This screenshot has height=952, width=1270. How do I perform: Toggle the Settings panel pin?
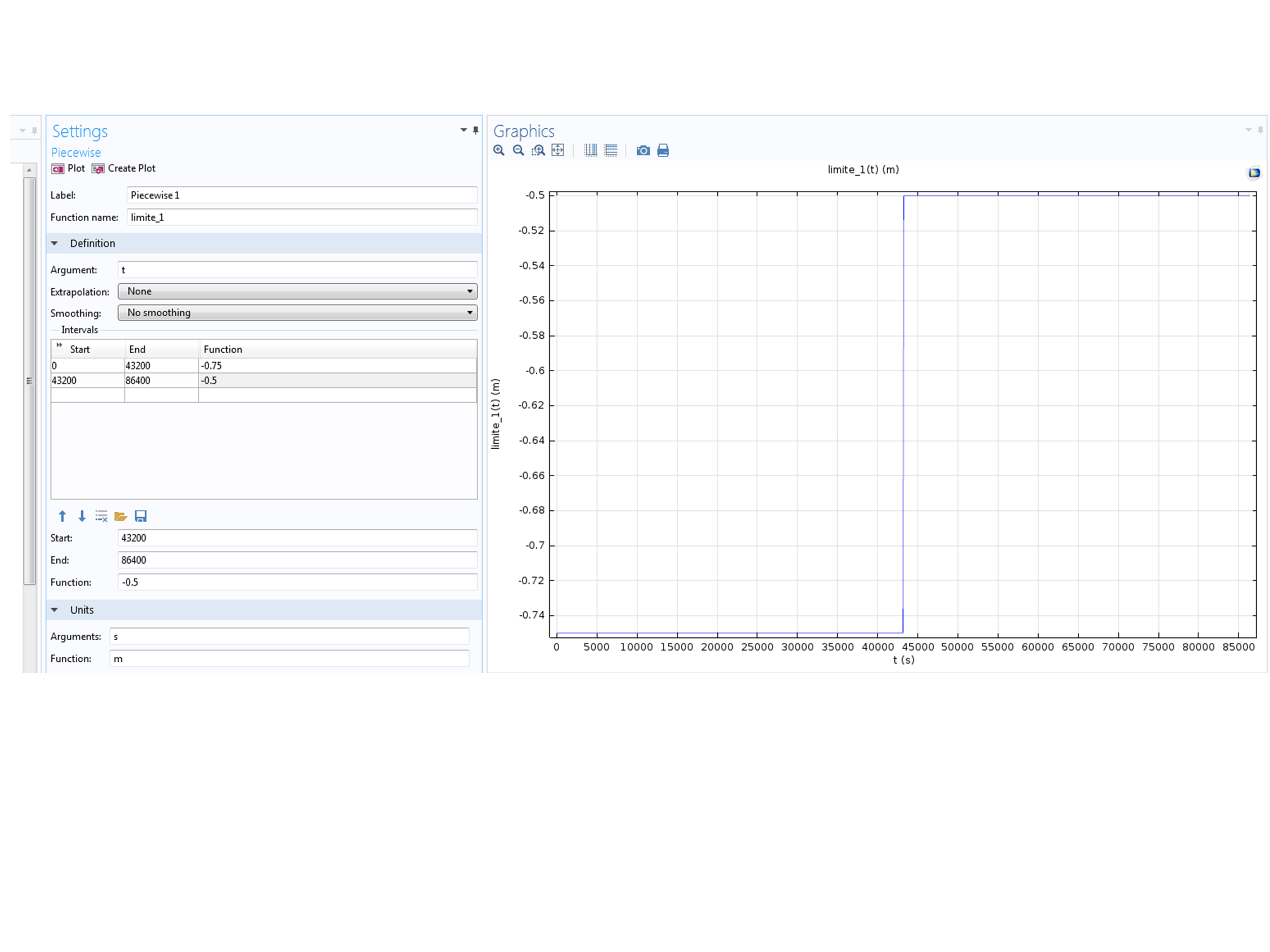tap(475, 130)
